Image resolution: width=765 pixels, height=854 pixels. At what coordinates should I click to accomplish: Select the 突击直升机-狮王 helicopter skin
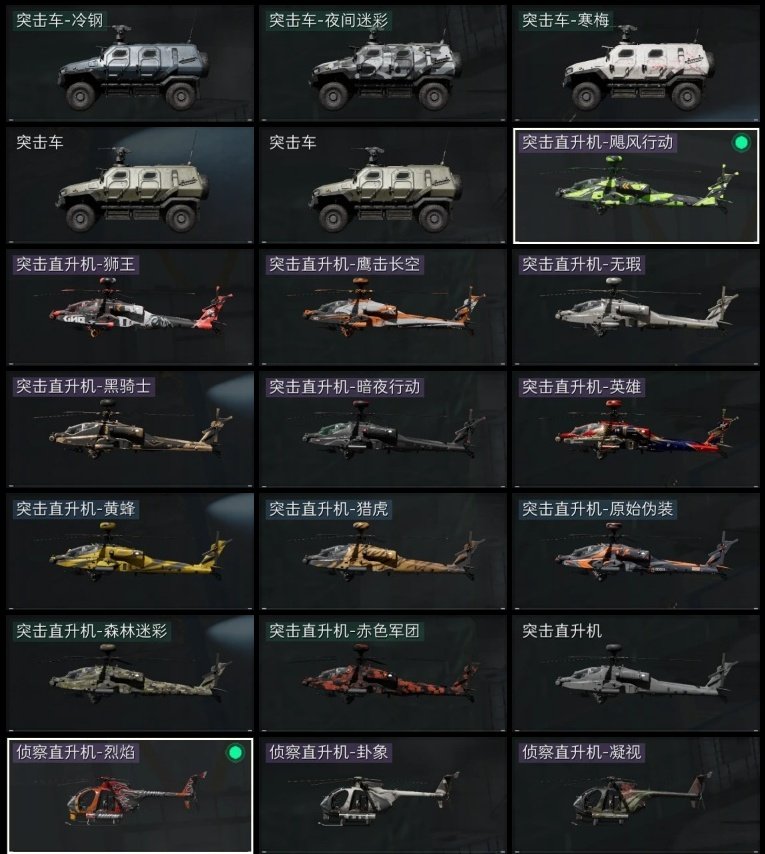tap(130, 307)
